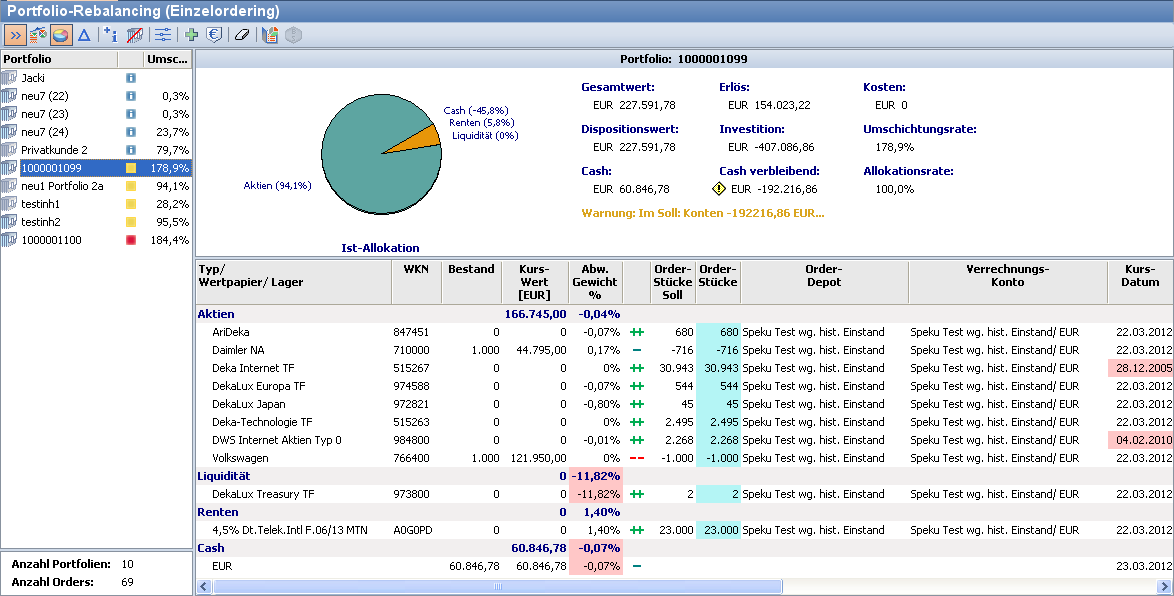This screenshot has width=1174, height=596.
Task: Click the double-arrow expand toolbar button
Action: [15, 35]
